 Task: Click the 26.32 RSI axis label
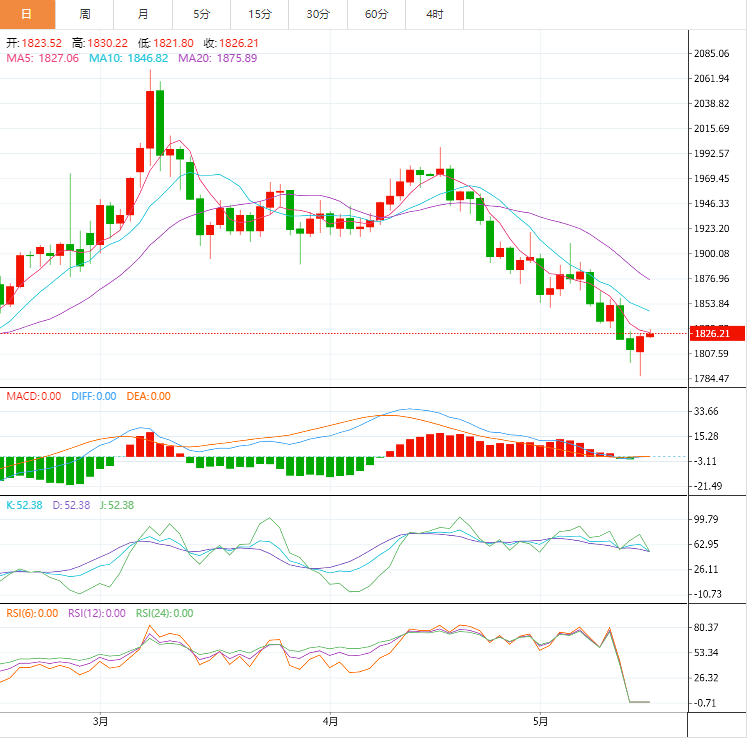(x=706, y=678)
